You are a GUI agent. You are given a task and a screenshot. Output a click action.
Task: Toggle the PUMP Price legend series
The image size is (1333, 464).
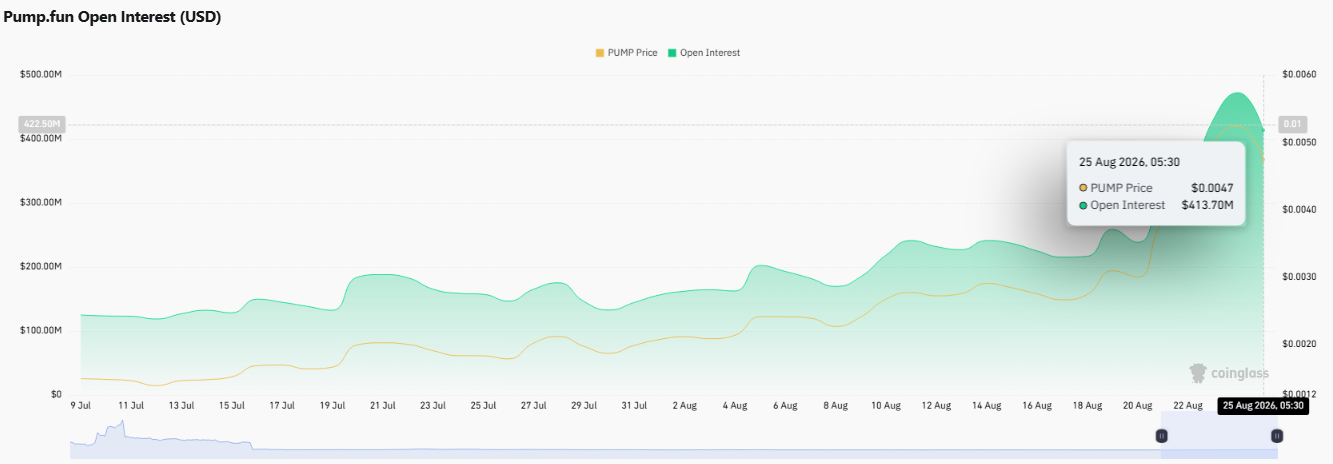(626, 53)
